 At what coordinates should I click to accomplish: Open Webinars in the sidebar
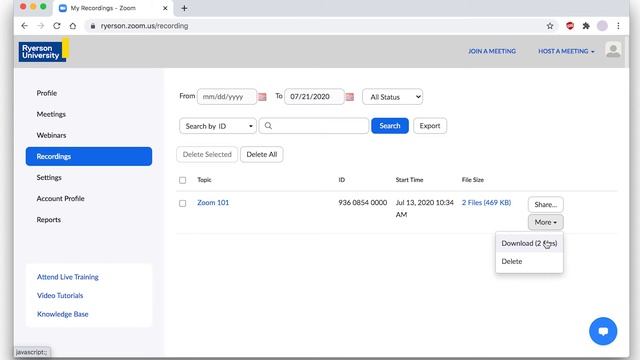click(x=51, y=135)
